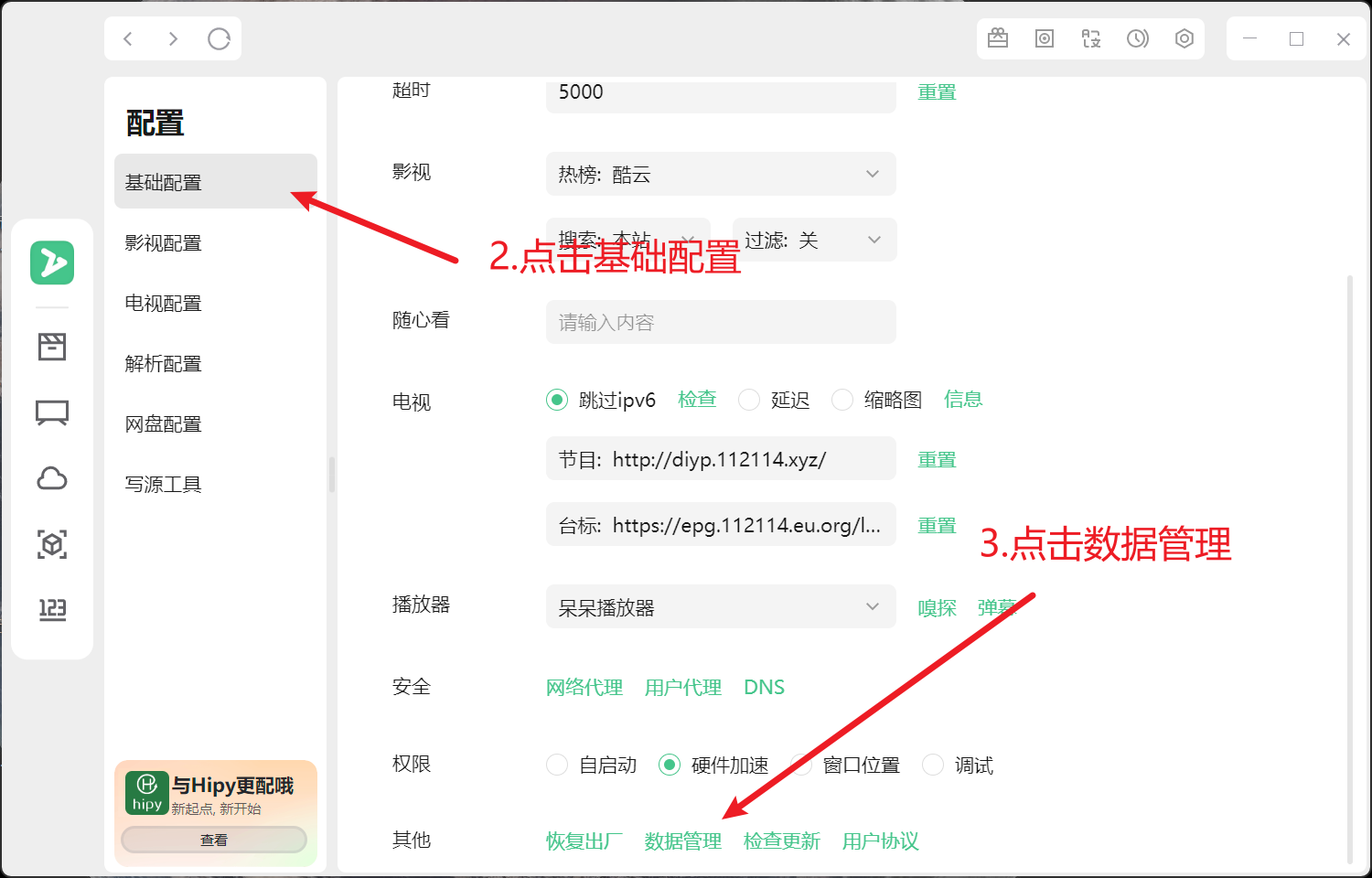The width and height of the screenshot is (1372, 878).
Task: Toggle the 窗口位置 permission option
Action: 801,765
